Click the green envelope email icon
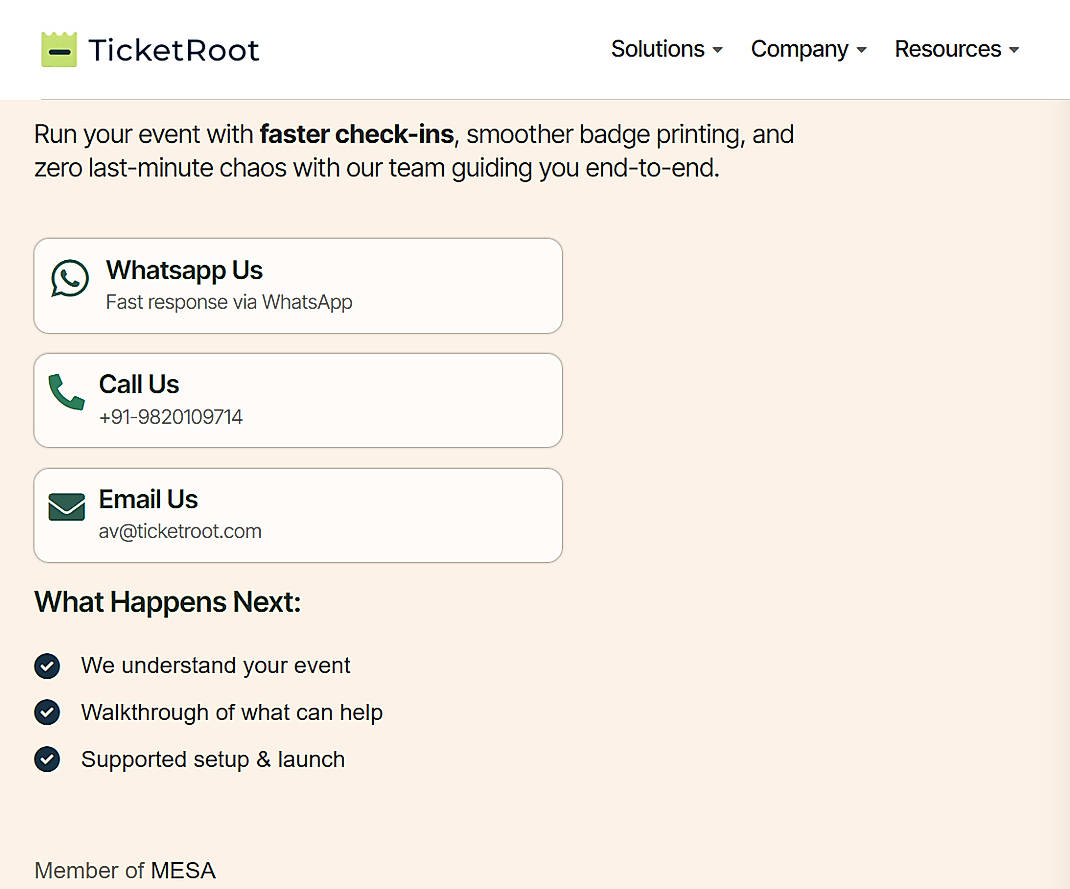This screenshot has width=1070, height=889. click(67, 507)
